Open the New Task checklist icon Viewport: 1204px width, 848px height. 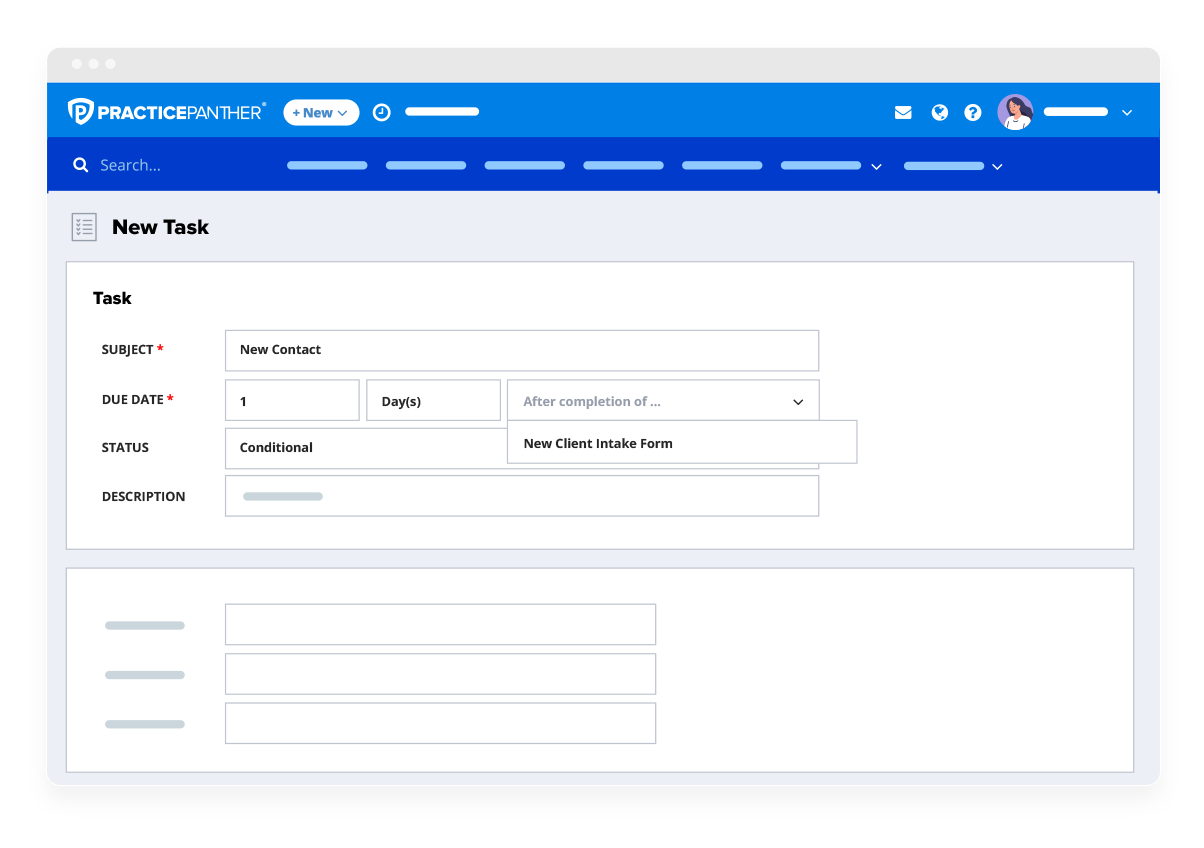coord(84,226)
